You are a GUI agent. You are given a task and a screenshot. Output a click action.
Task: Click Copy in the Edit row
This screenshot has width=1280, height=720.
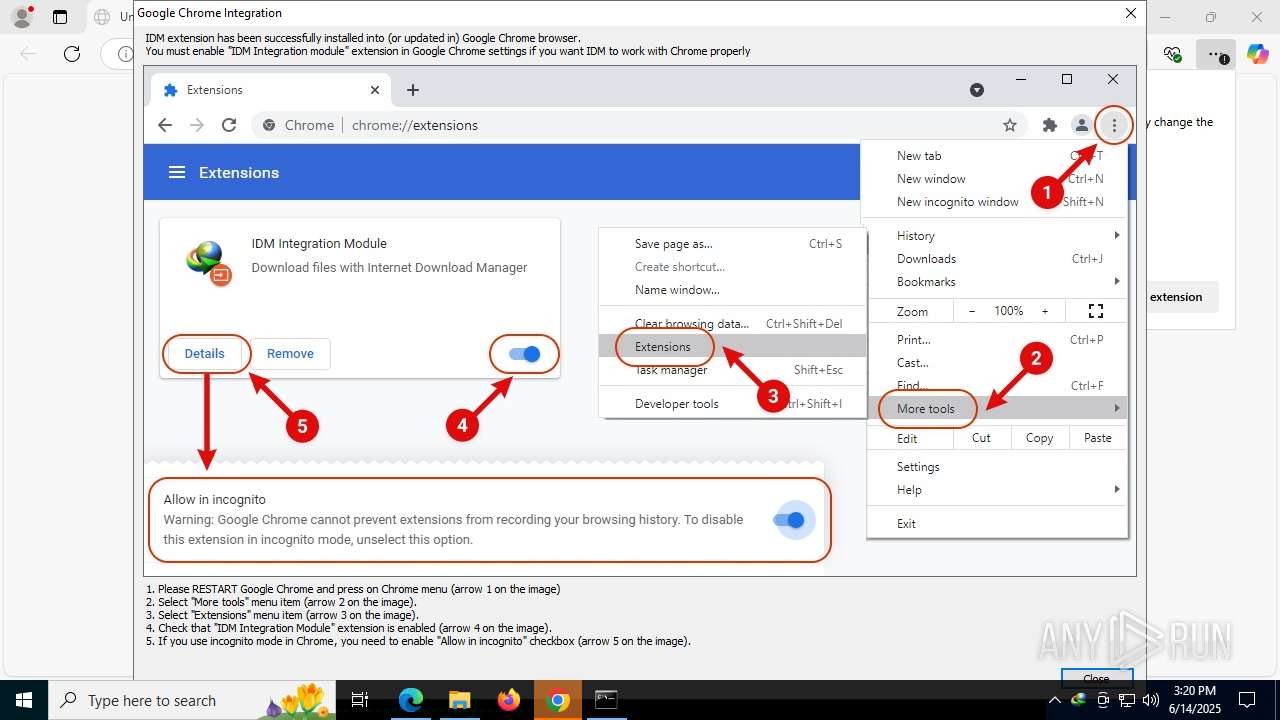coord(1040,438)
